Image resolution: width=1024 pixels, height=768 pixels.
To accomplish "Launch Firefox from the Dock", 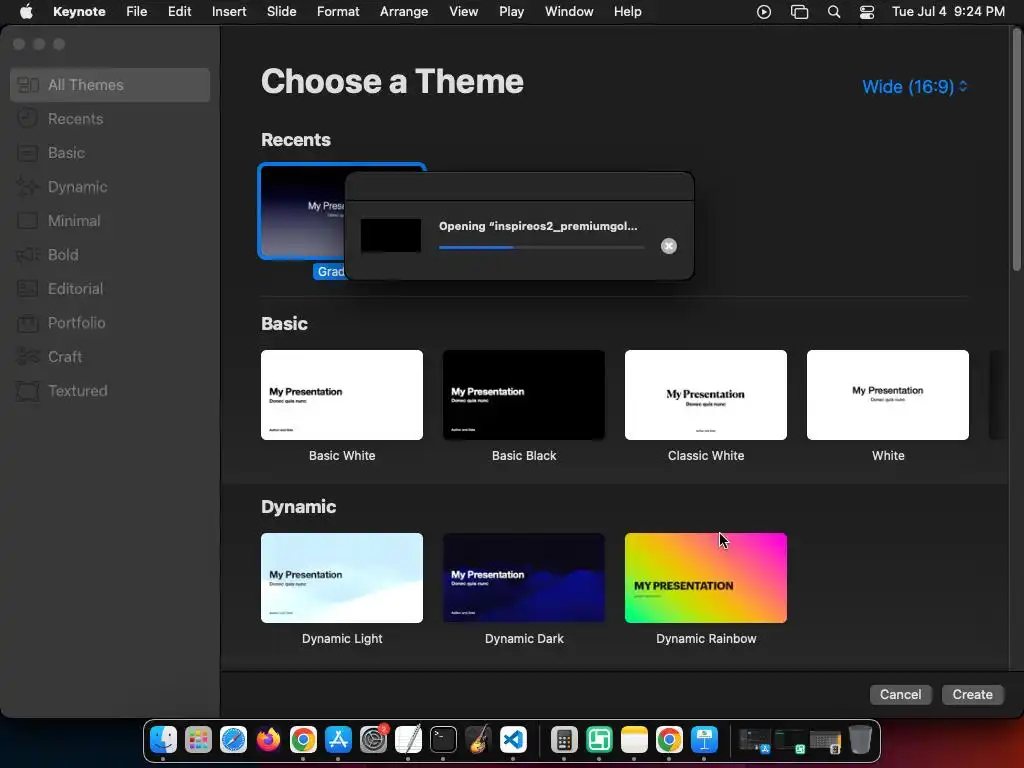I will (268, 740).
